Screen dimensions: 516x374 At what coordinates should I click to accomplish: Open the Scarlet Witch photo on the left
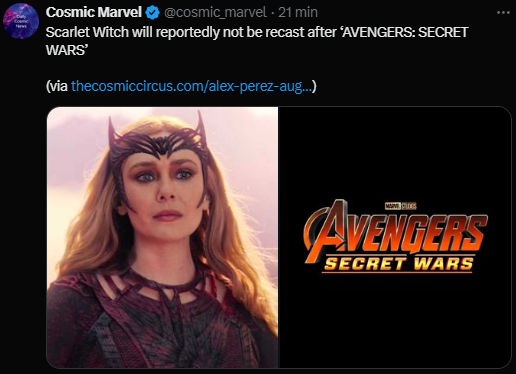[x=162, y=237]
